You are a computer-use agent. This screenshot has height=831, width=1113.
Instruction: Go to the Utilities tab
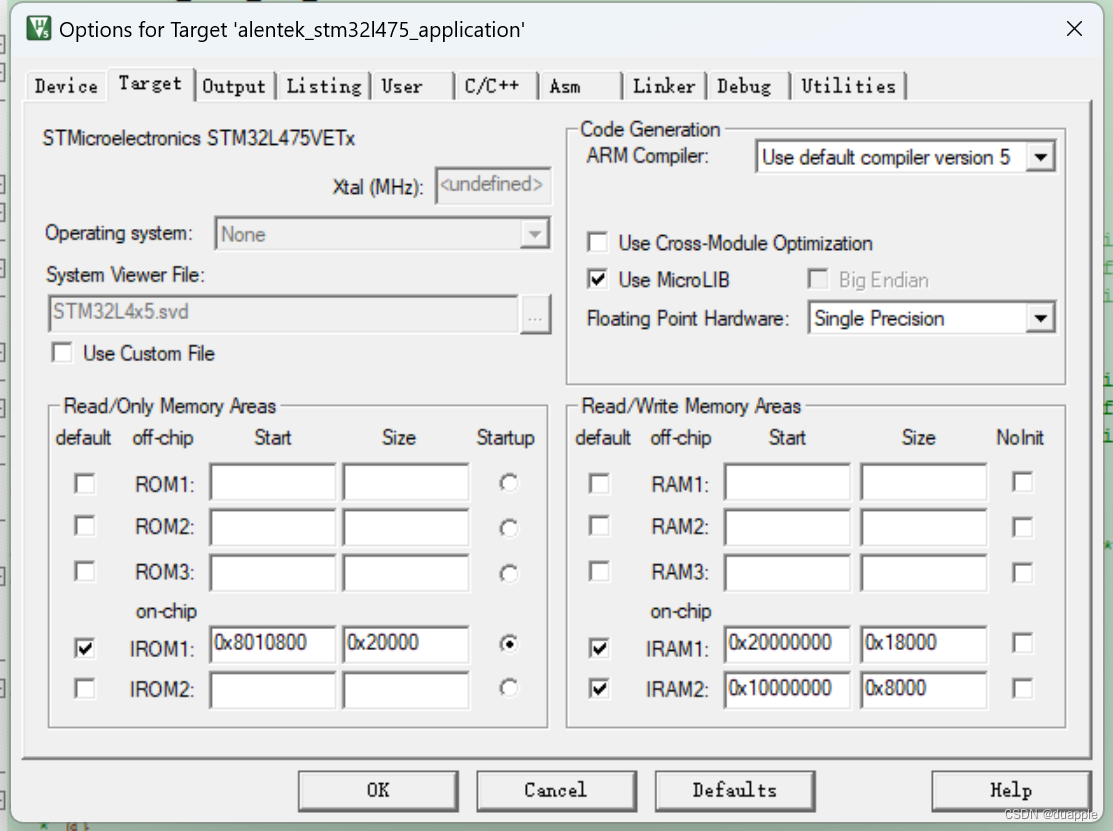[848, 86]
